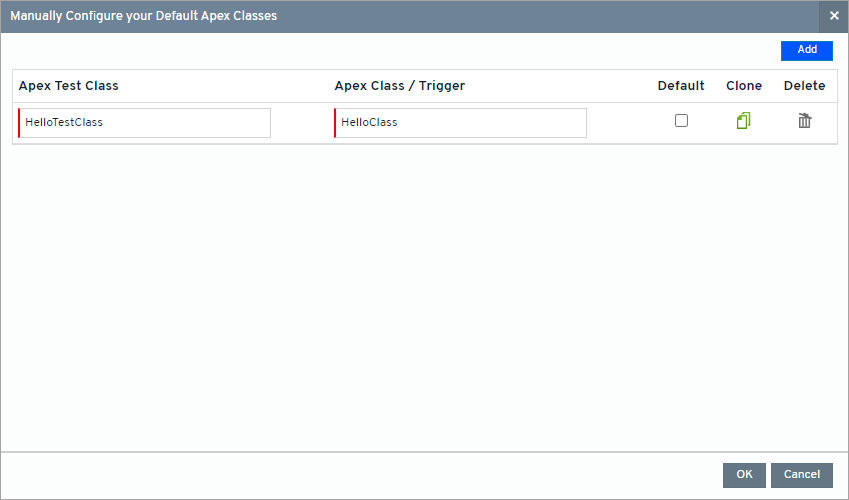Focus the HelloTestClass input field
The image size is (849, 500).
(x=146, y=123)
